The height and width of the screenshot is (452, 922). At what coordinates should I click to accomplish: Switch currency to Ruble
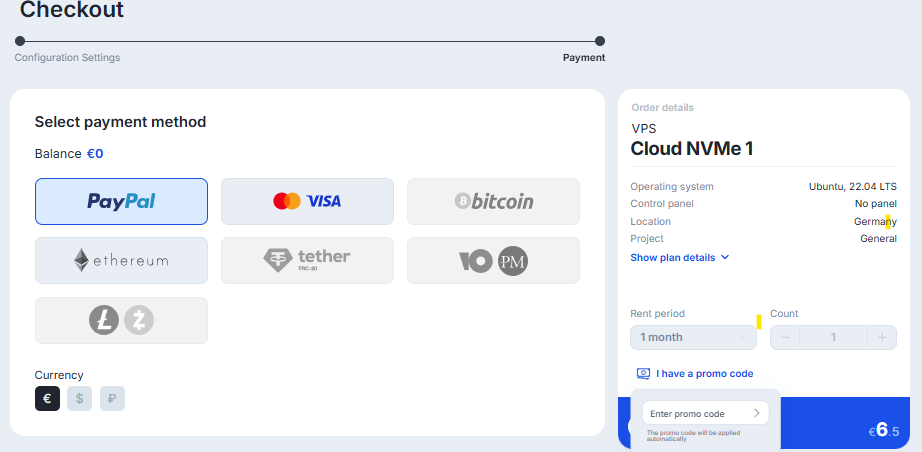tap(112, 399)
